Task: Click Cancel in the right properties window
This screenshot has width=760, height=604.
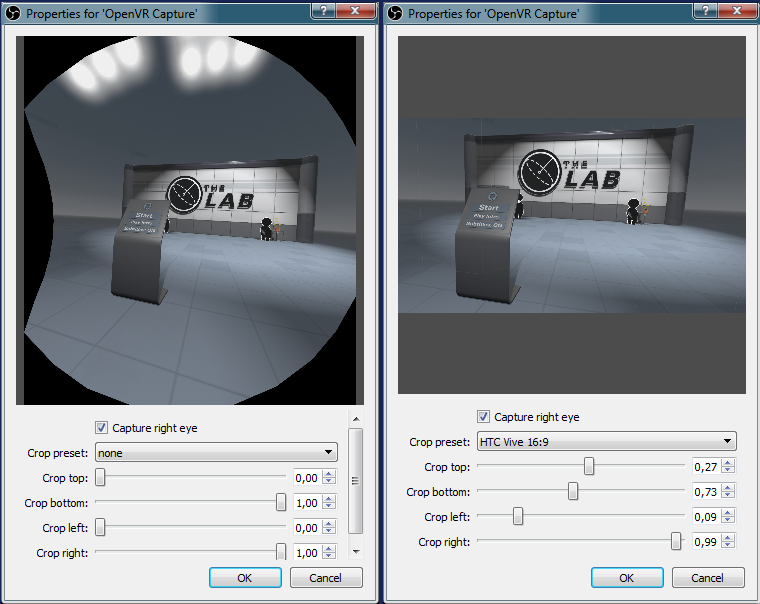Action: coord(708,577)
